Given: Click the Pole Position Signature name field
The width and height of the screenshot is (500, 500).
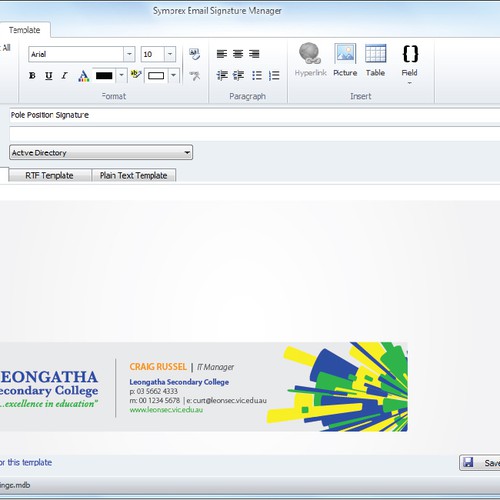Looking at the screenshot, I should (x=255, y=115).
